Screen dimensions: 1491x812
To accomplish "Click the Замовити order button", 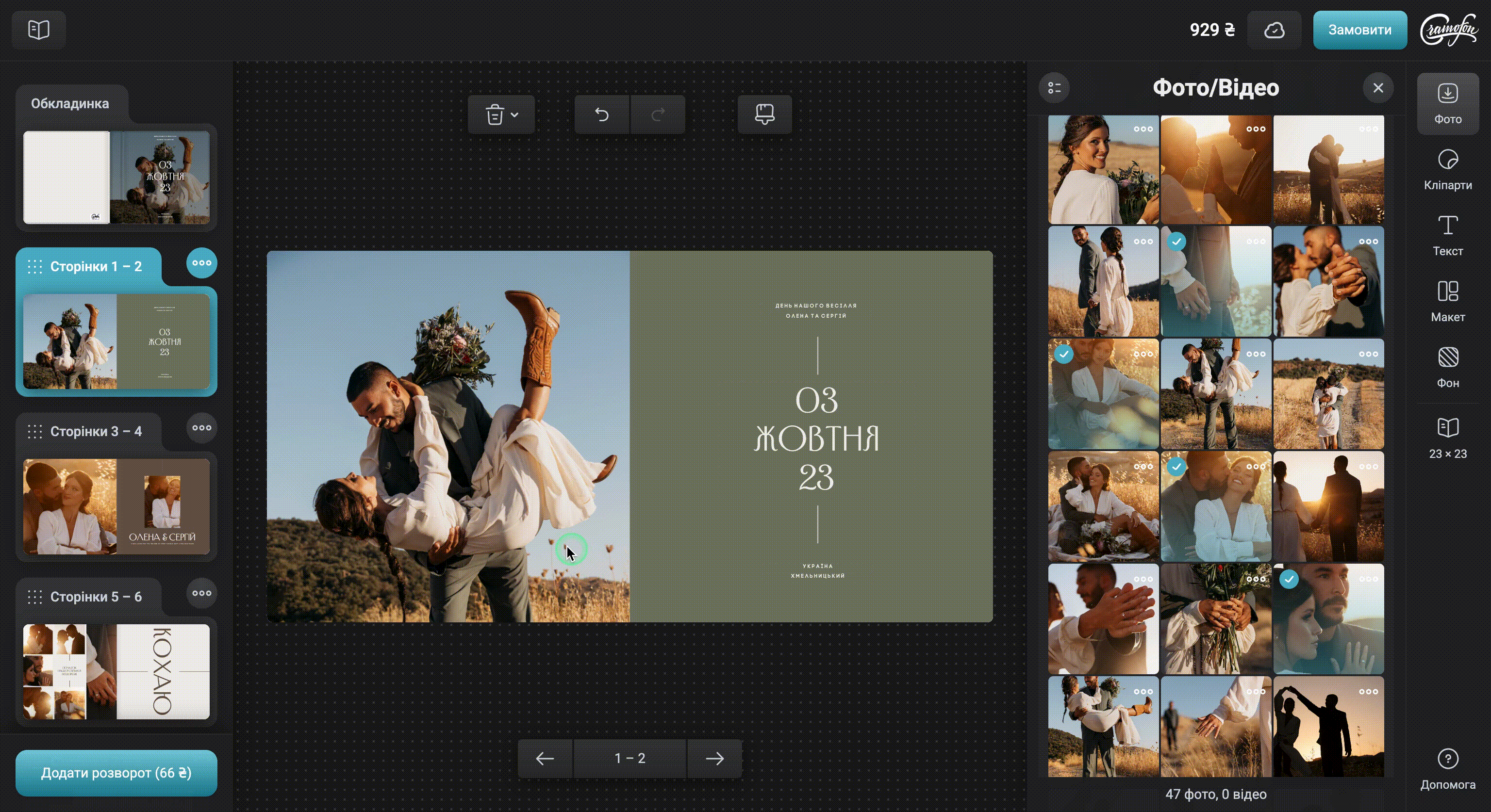I will 1359,30.
